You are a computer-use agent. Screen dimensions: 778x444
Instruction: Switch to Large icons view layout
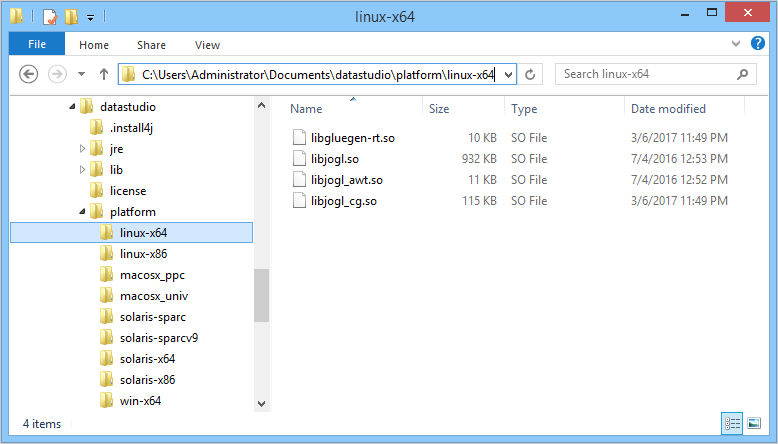753,423
